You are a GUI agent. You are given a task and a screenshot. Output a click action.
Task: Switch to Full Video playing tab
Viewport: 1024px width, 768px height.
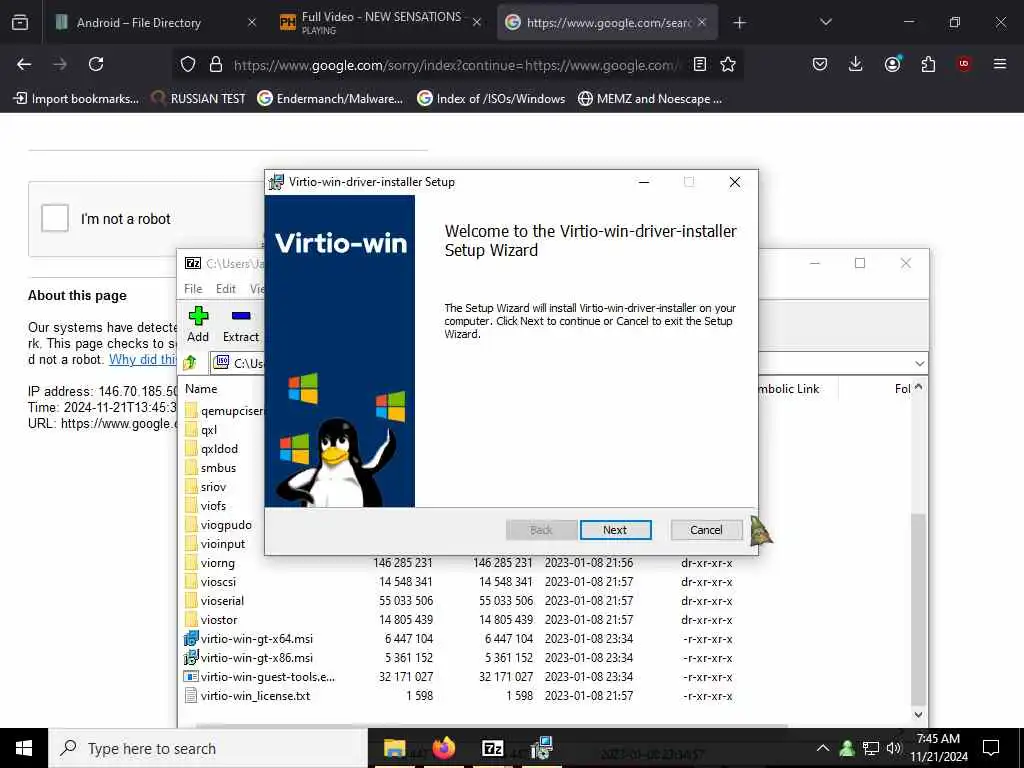(381, 23)
